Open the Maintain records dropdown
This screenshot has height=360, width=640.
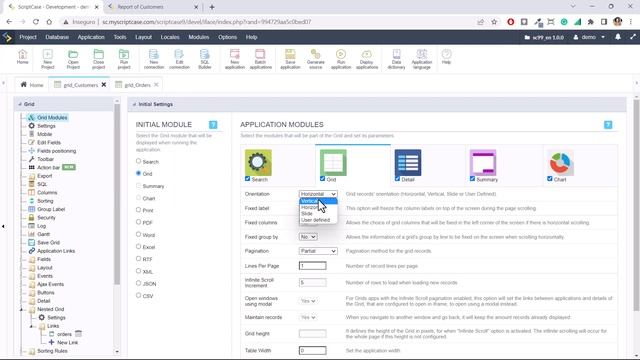point(308,317)
